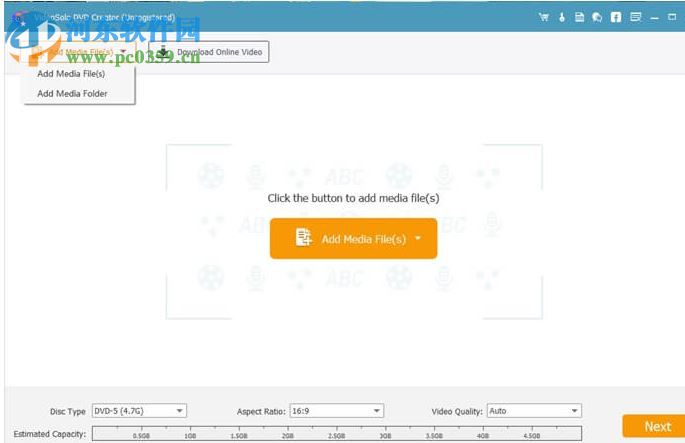Choose Add Media Folder from dropdown menu
685x443 pixels.
72,93
